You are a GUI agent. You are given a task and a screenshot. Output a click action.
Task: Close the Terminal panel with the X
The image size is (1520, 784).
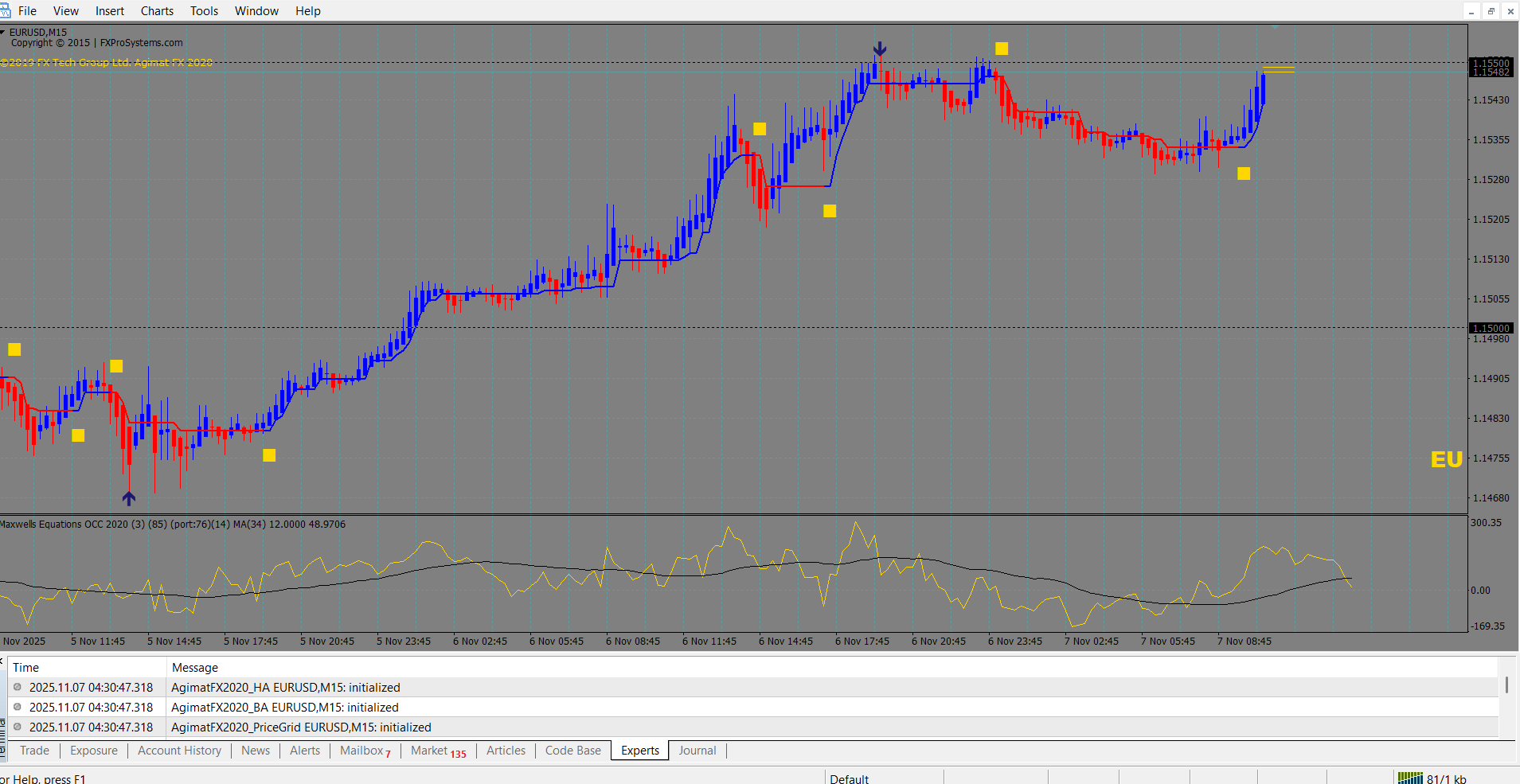tap(2, 661)
